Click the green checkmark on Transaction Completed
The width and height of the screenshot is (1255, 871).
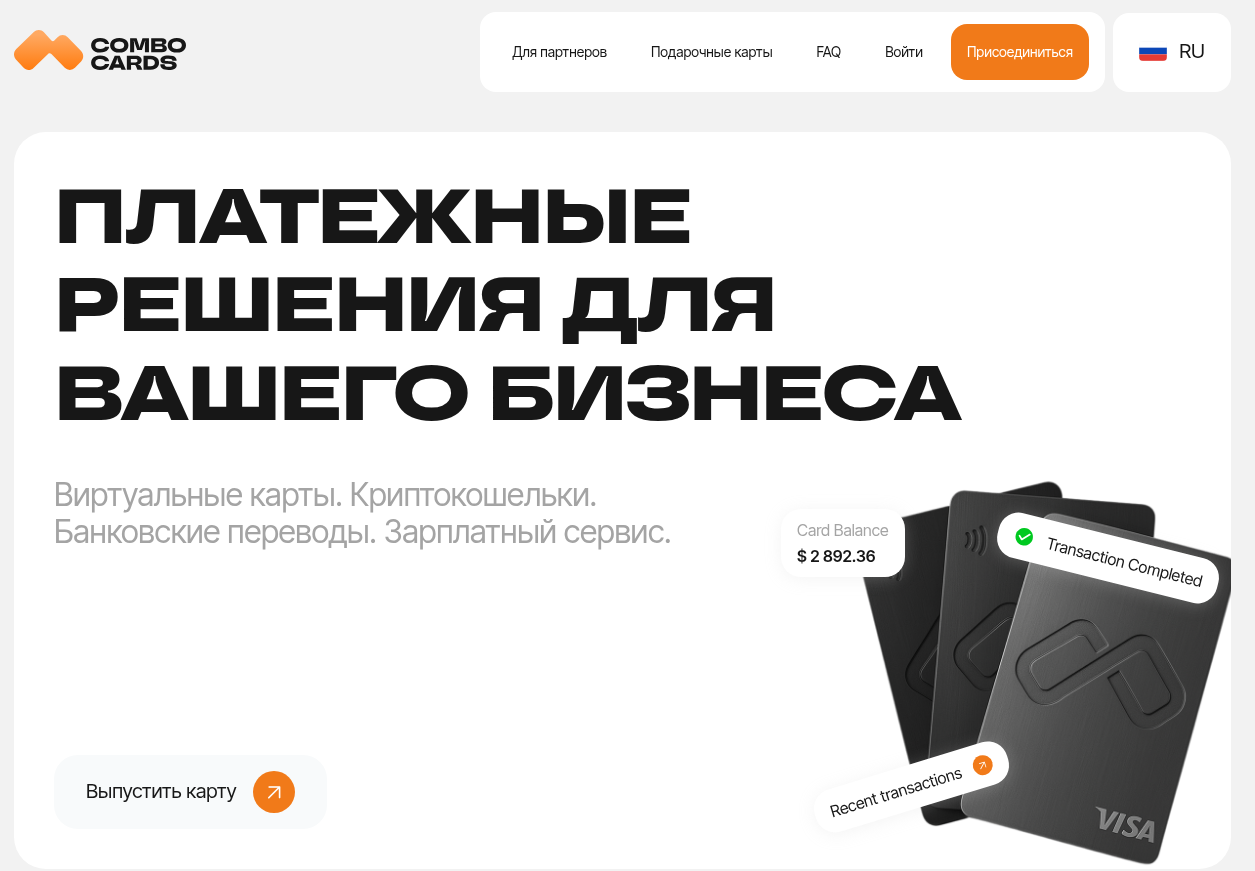[1024, 537]
